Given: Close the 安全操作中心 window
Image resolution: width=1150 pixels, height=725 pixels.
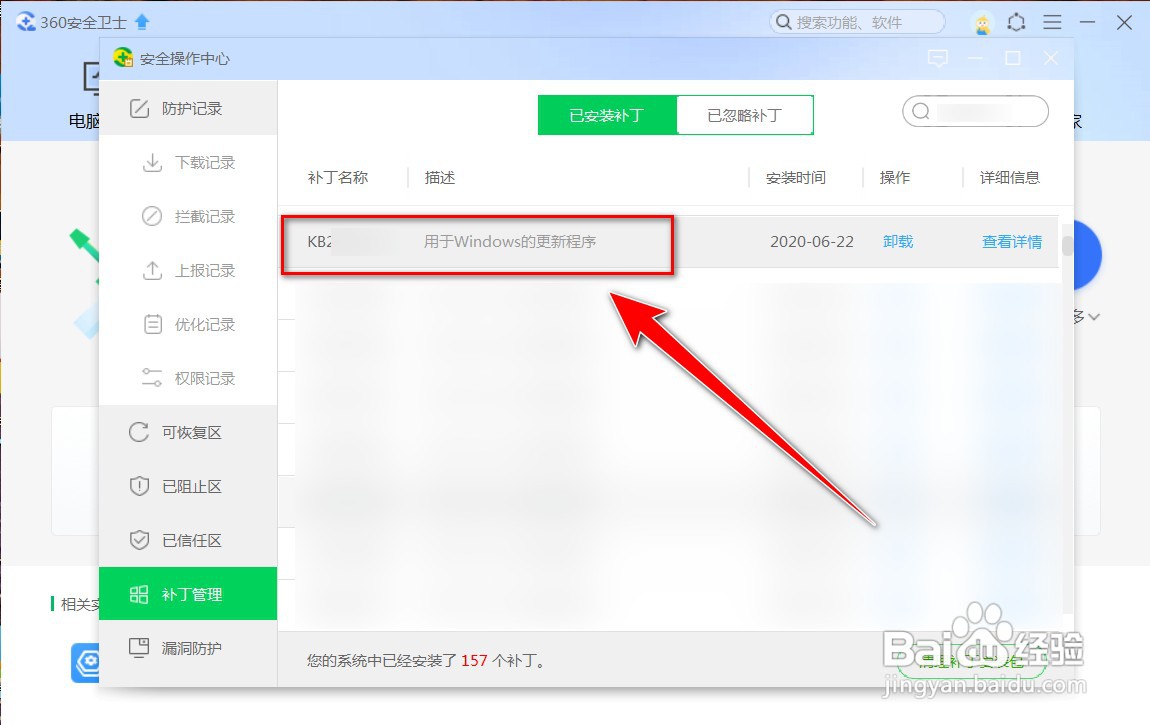Looking at the screenshot, I should click(x=1051, y=59).
